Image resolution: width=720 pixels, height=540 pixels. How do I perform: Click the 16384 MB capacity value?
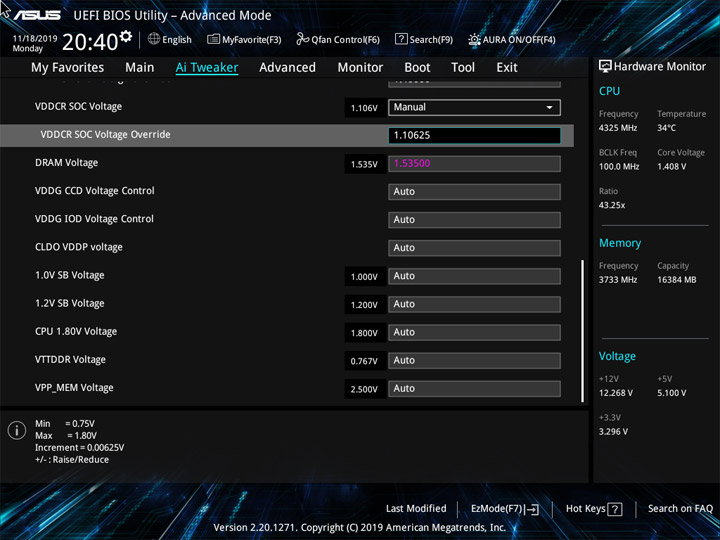[677, 280]
